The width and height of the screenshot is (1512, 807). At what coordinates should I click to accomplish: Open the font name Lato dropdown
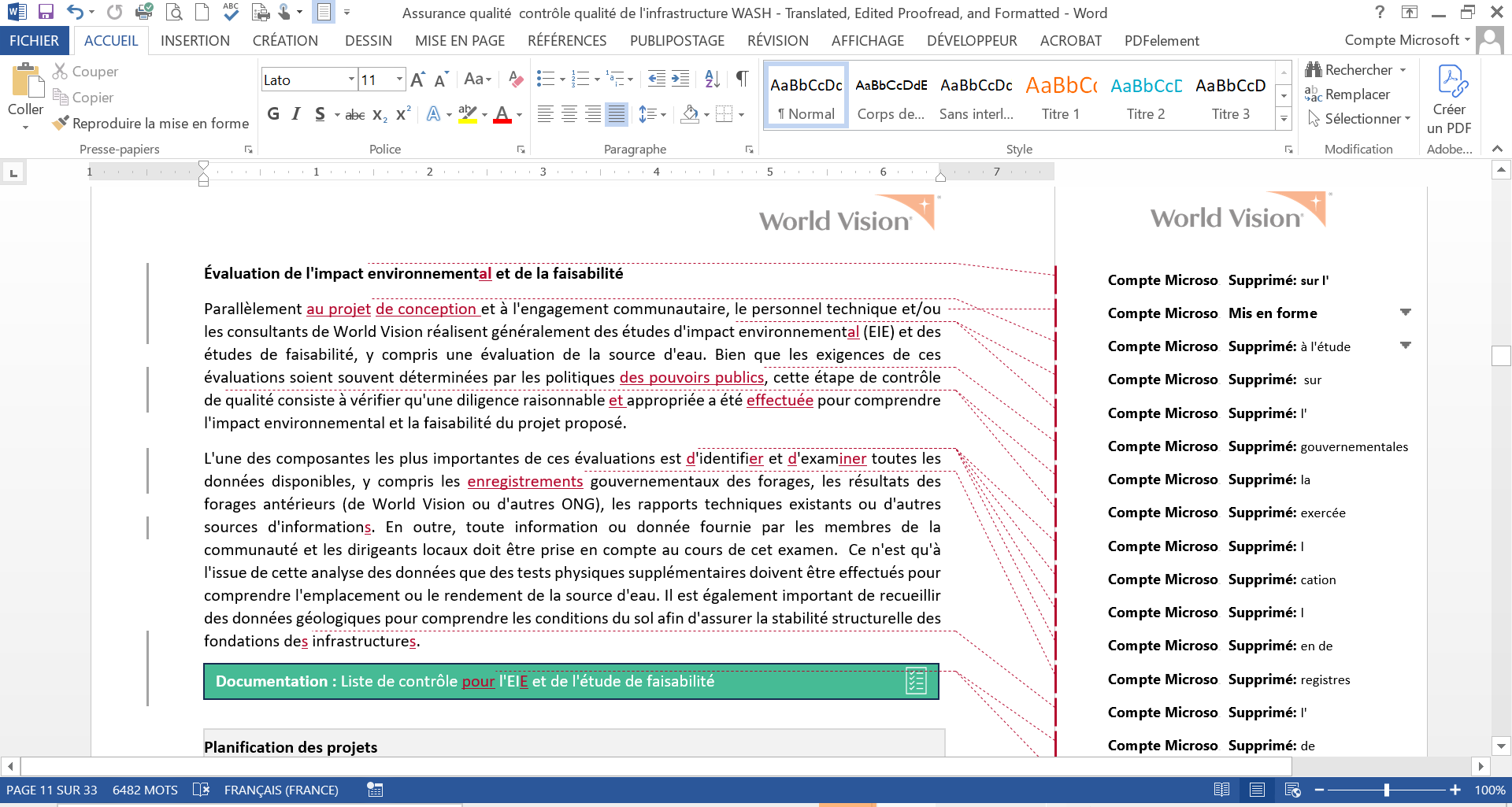click(351, 80)
